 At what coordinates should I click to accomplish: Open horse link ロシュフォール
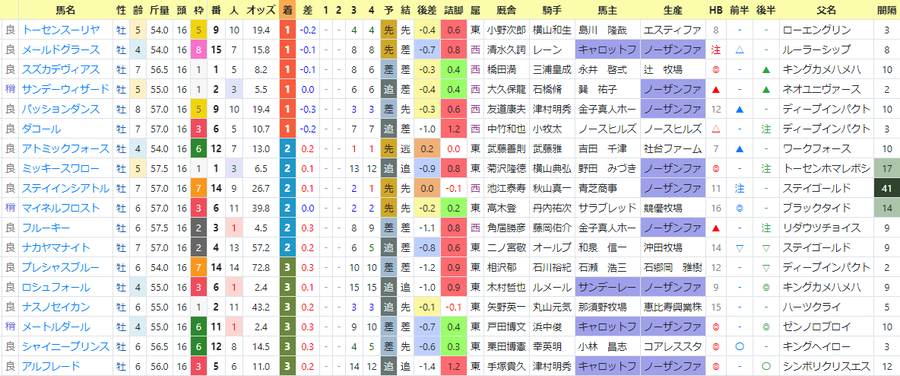(56, 288)
